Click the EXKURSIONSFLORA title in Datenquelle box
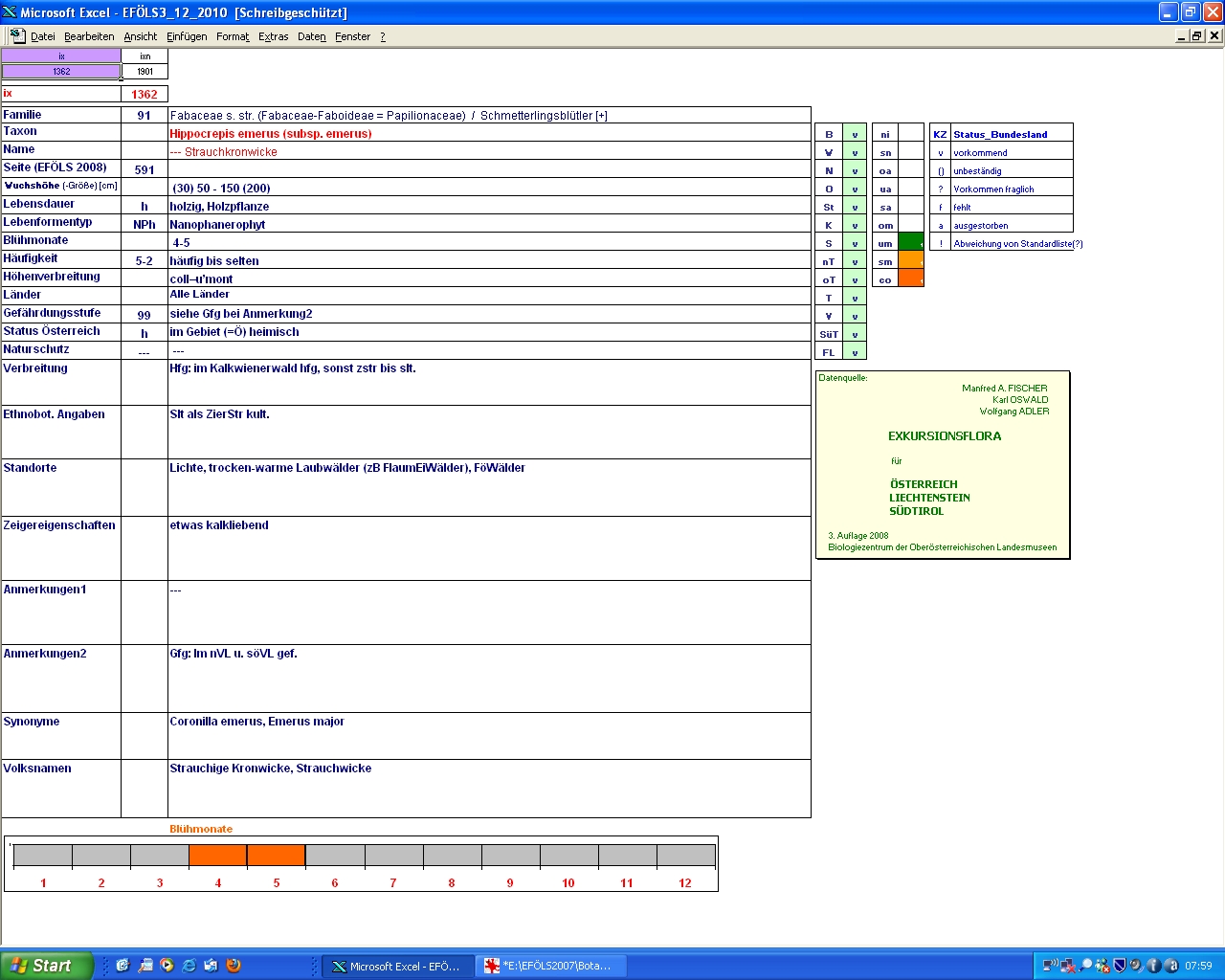This screenshot has height=980, width=1225. point(945,435)
